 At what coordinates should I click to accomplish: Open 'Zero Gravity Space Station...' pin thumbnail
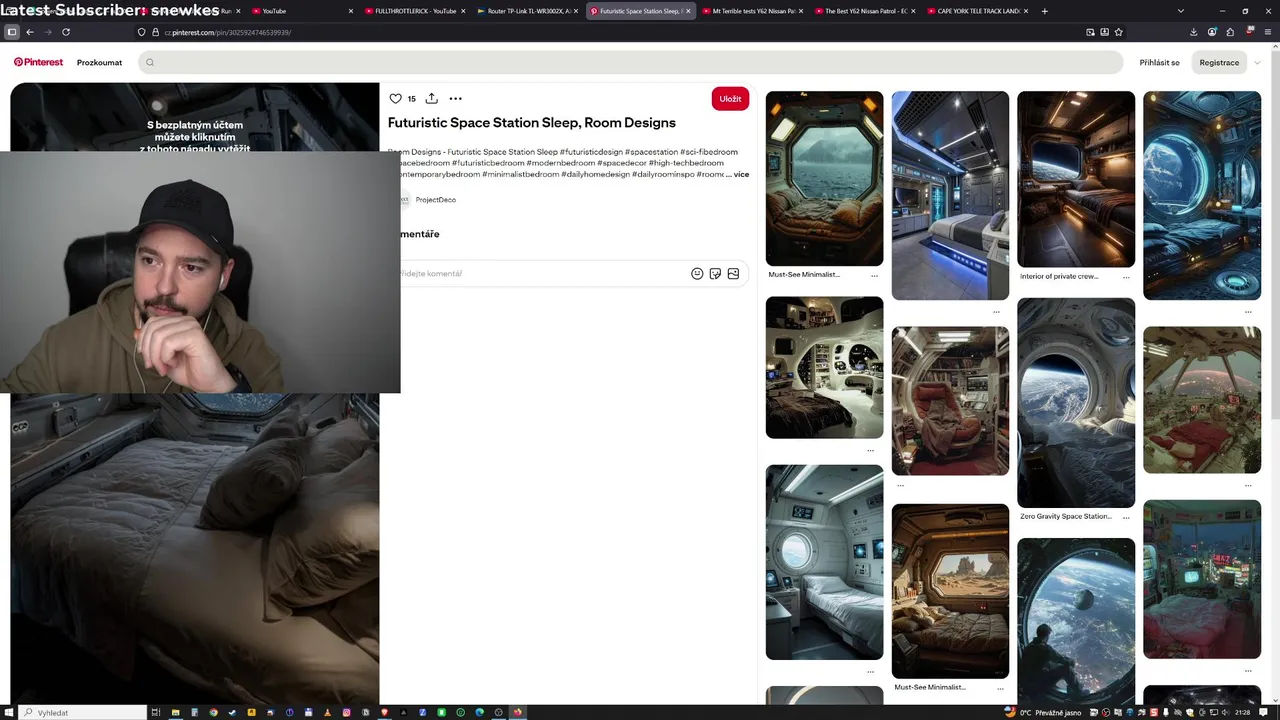1076,403
